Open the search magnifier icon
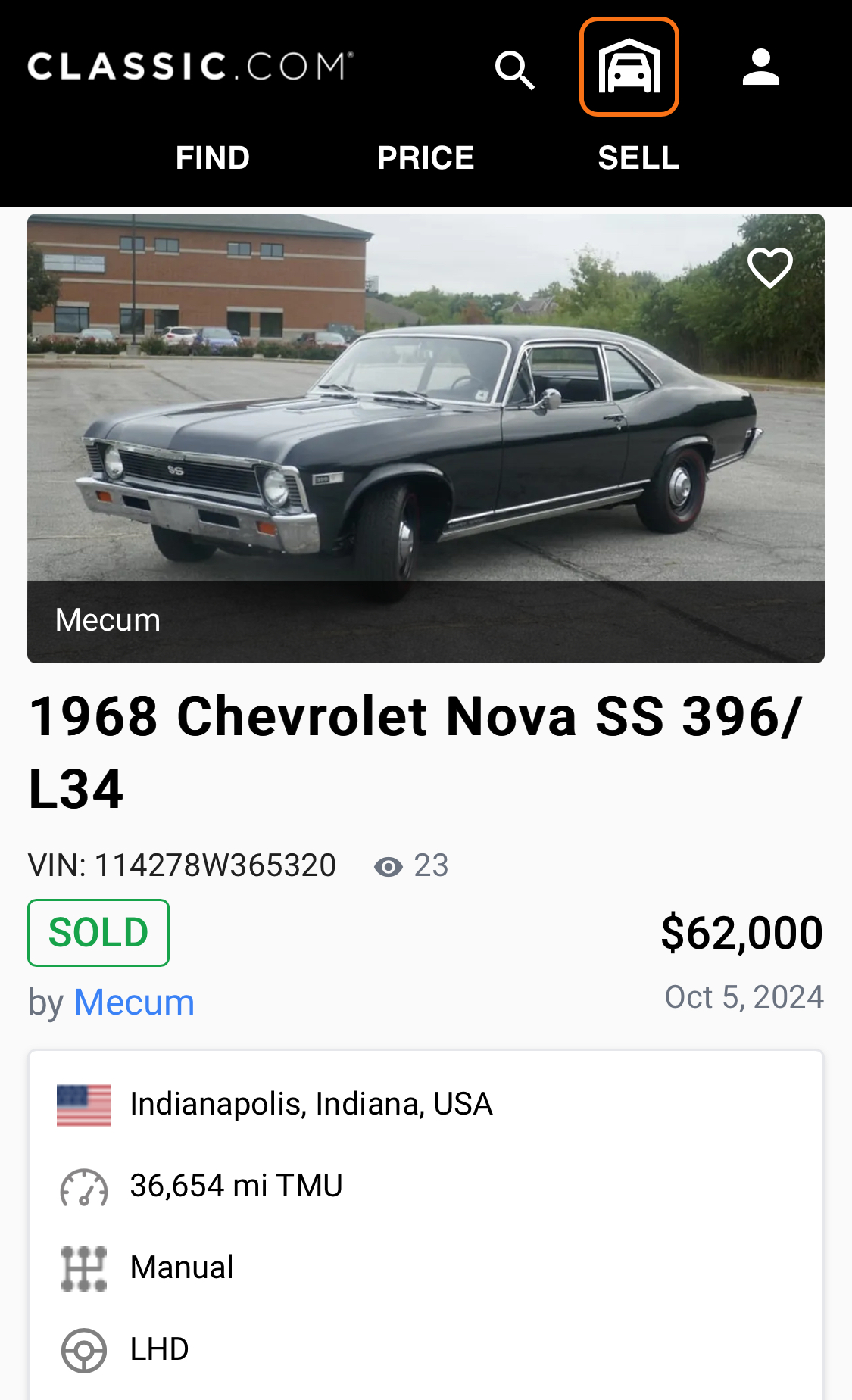The width and height of the screenshot is (852, 1400). (515, 70)
